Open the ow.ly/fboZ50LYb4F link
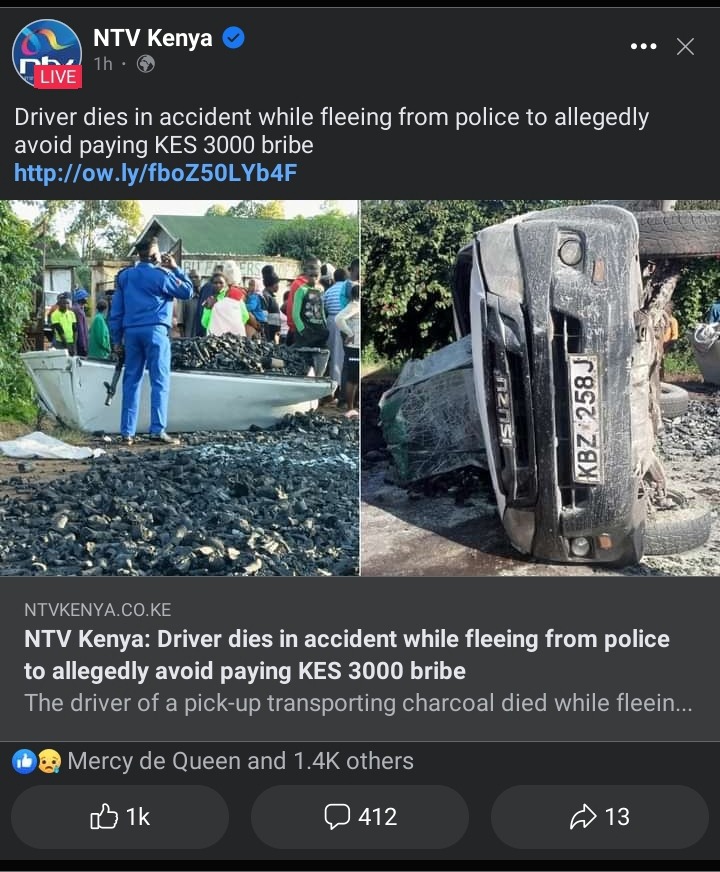Image resolution: width=720 pixels, height=872 pixels. tap(155, 173)
